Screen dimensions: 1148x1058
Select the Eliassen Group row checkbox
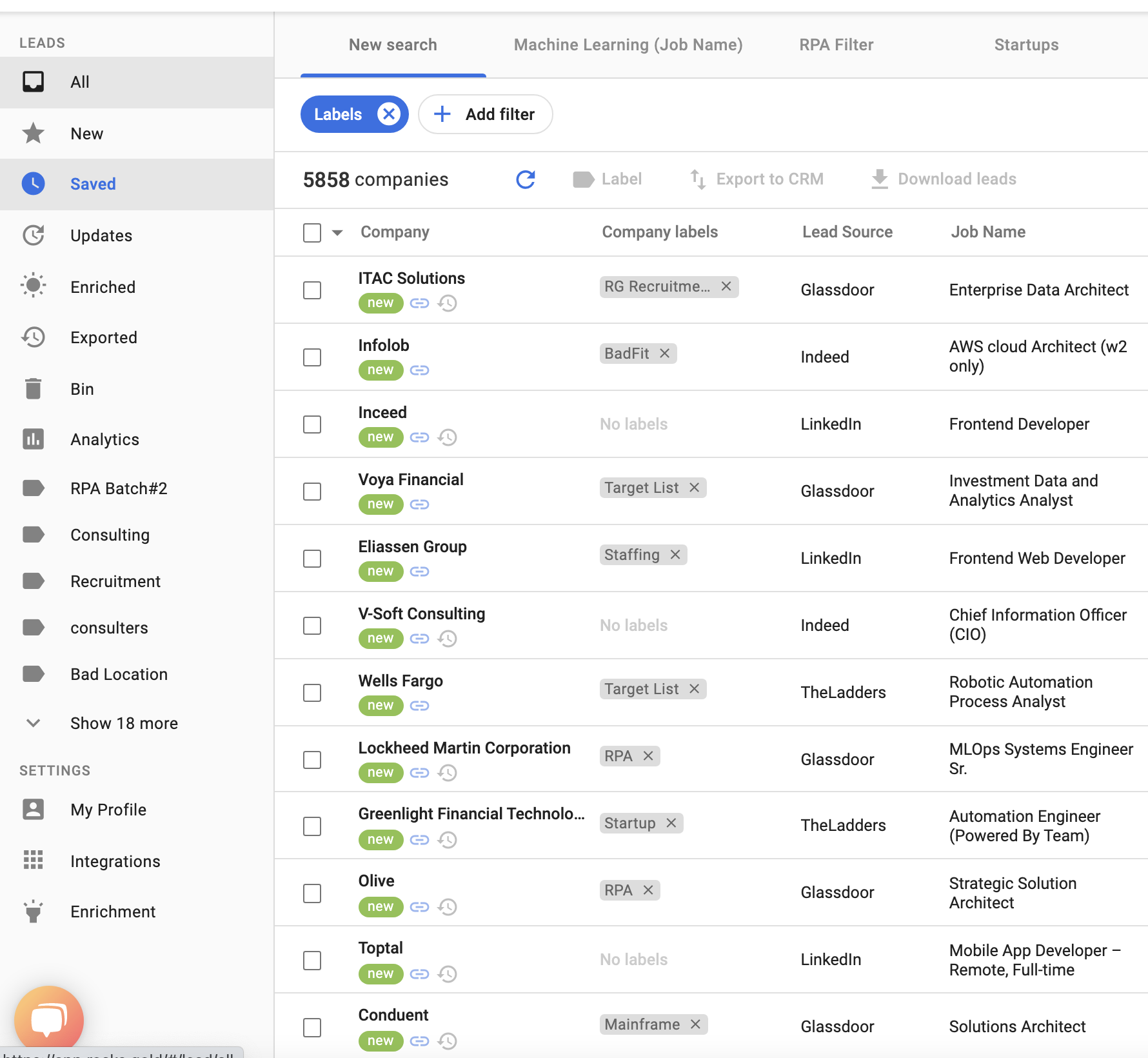(x=312, y=559)
